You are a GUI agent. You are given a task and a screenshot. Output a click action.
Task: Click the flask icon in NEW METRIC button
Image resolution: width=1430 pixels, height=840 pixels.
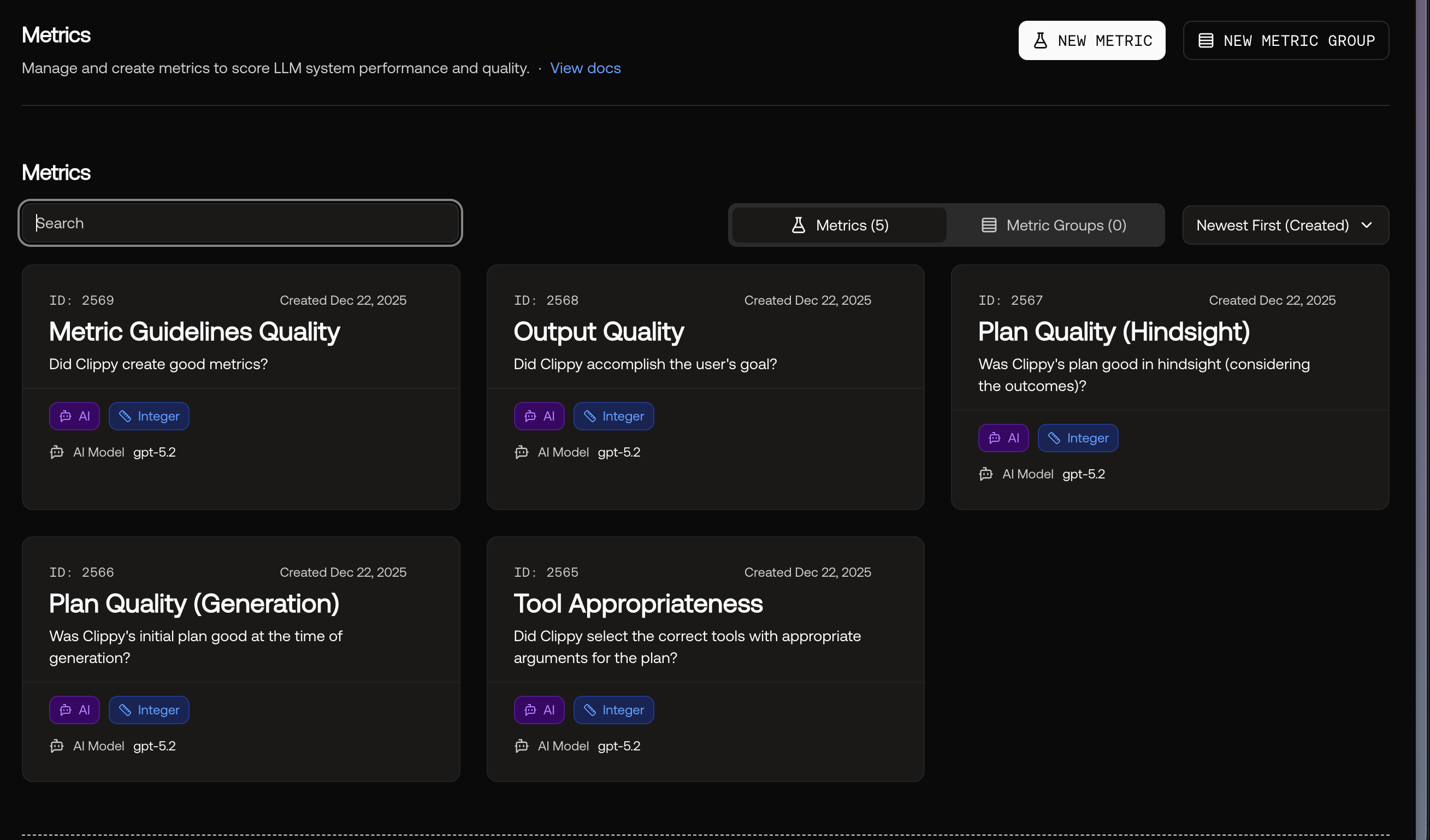[x=1039, y=40]
